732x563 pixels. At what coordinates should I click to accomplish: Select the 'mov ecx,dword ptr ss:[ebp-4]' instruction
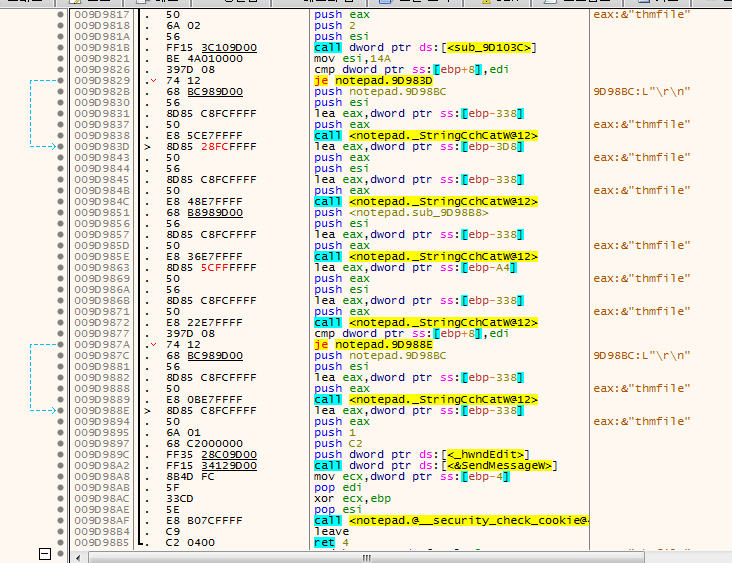click(412, 477)
